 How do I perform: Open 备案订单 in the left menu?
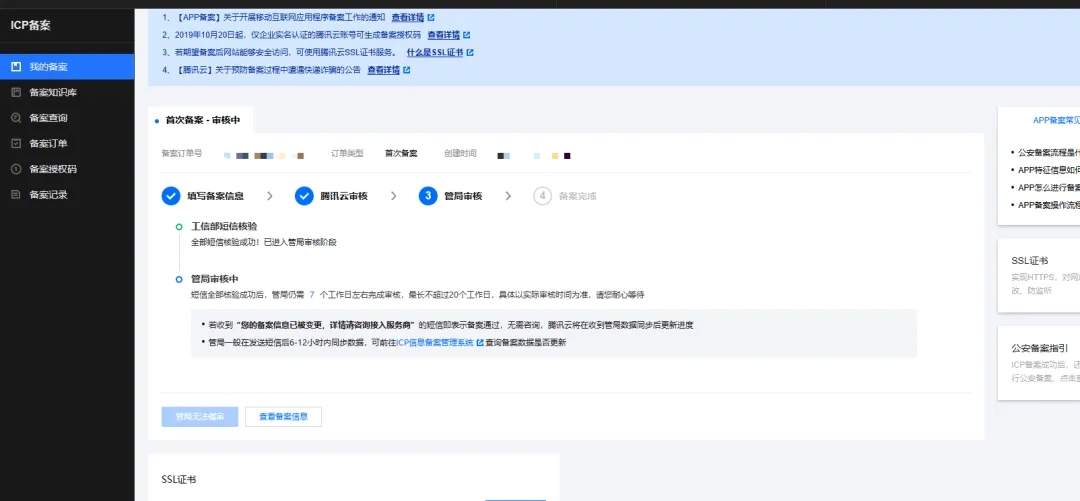point(48,143)
